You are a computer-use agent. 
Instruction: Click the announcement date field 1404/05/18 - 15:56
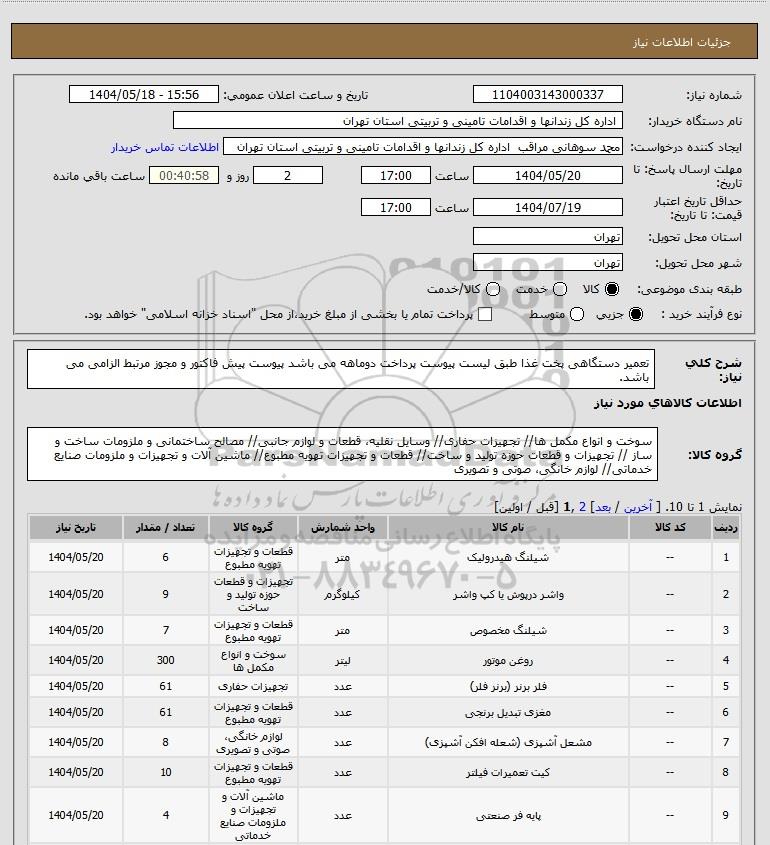point(144,94)
